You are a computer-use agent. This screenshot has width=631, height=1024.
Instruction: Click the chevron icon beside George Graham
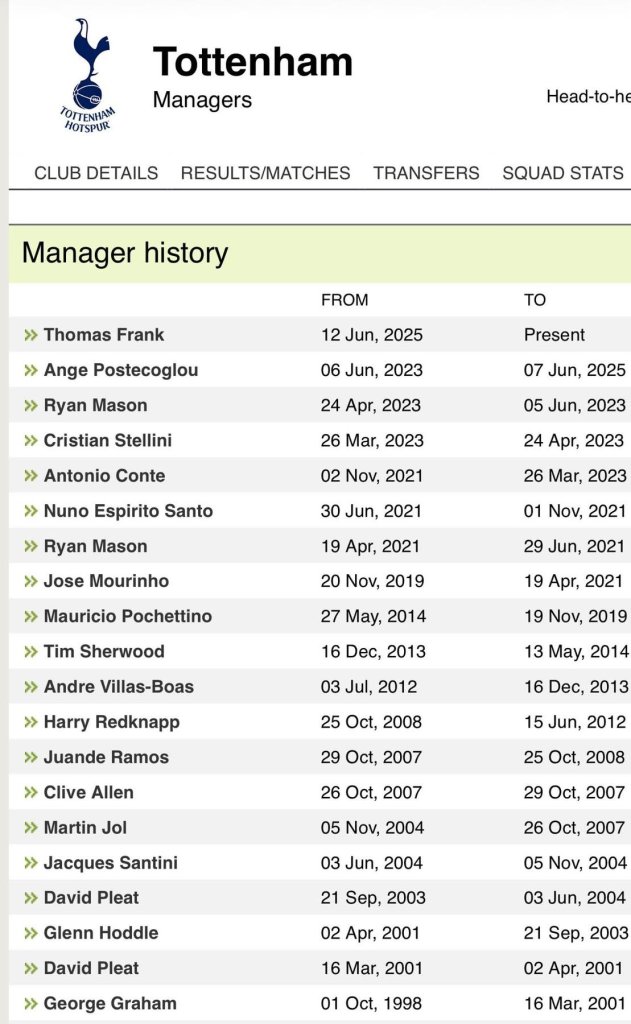[31, 1003]
